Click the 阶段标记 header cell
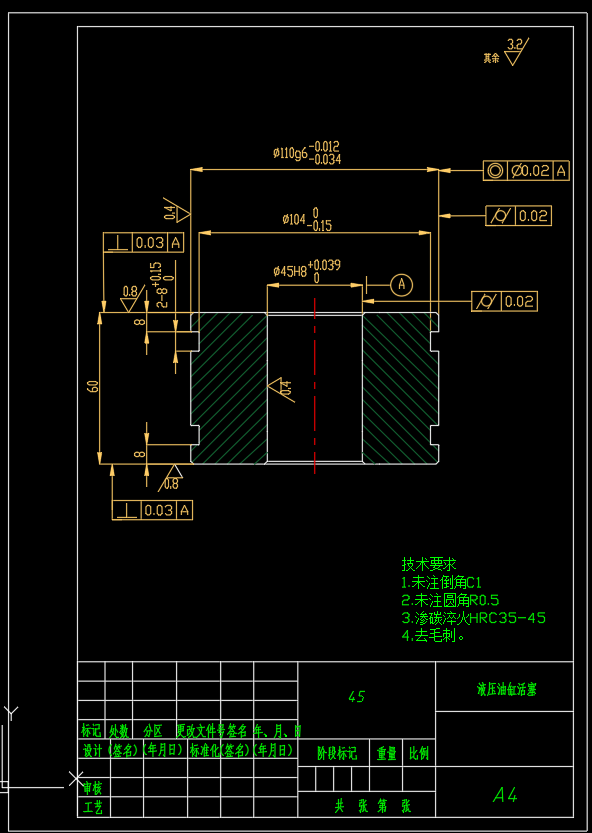Image resolution: width=592 pixels, height=833 pixels. tap(337, 753)
